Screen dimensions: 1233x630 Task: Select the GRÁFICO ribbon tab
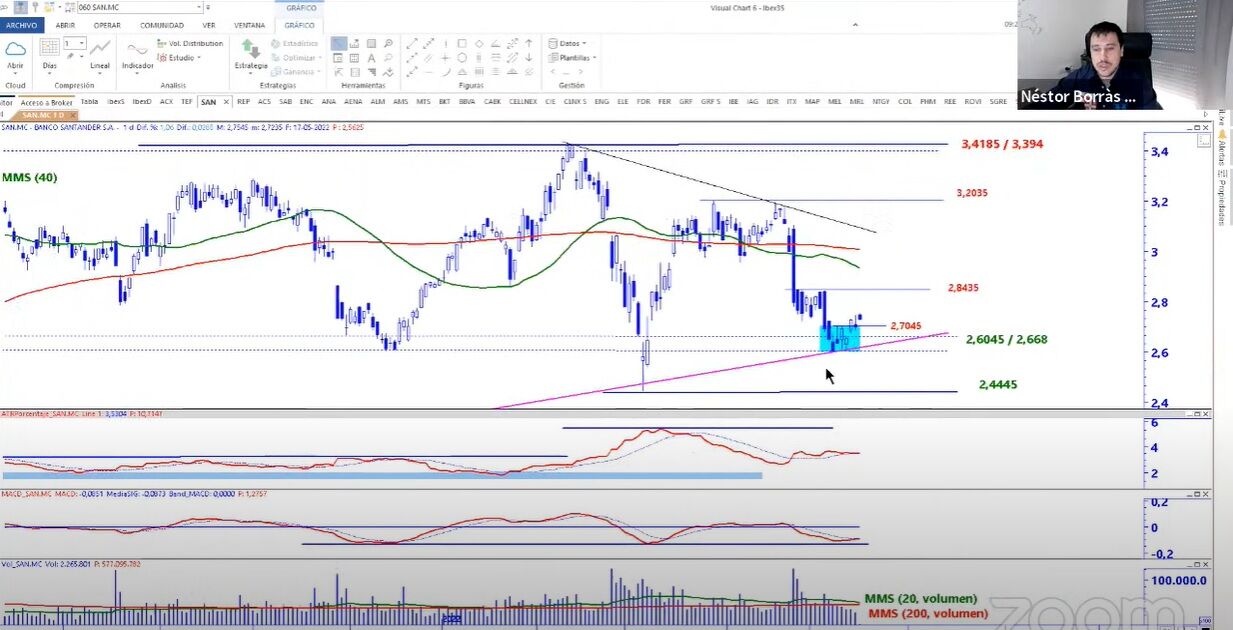point(299,25)
